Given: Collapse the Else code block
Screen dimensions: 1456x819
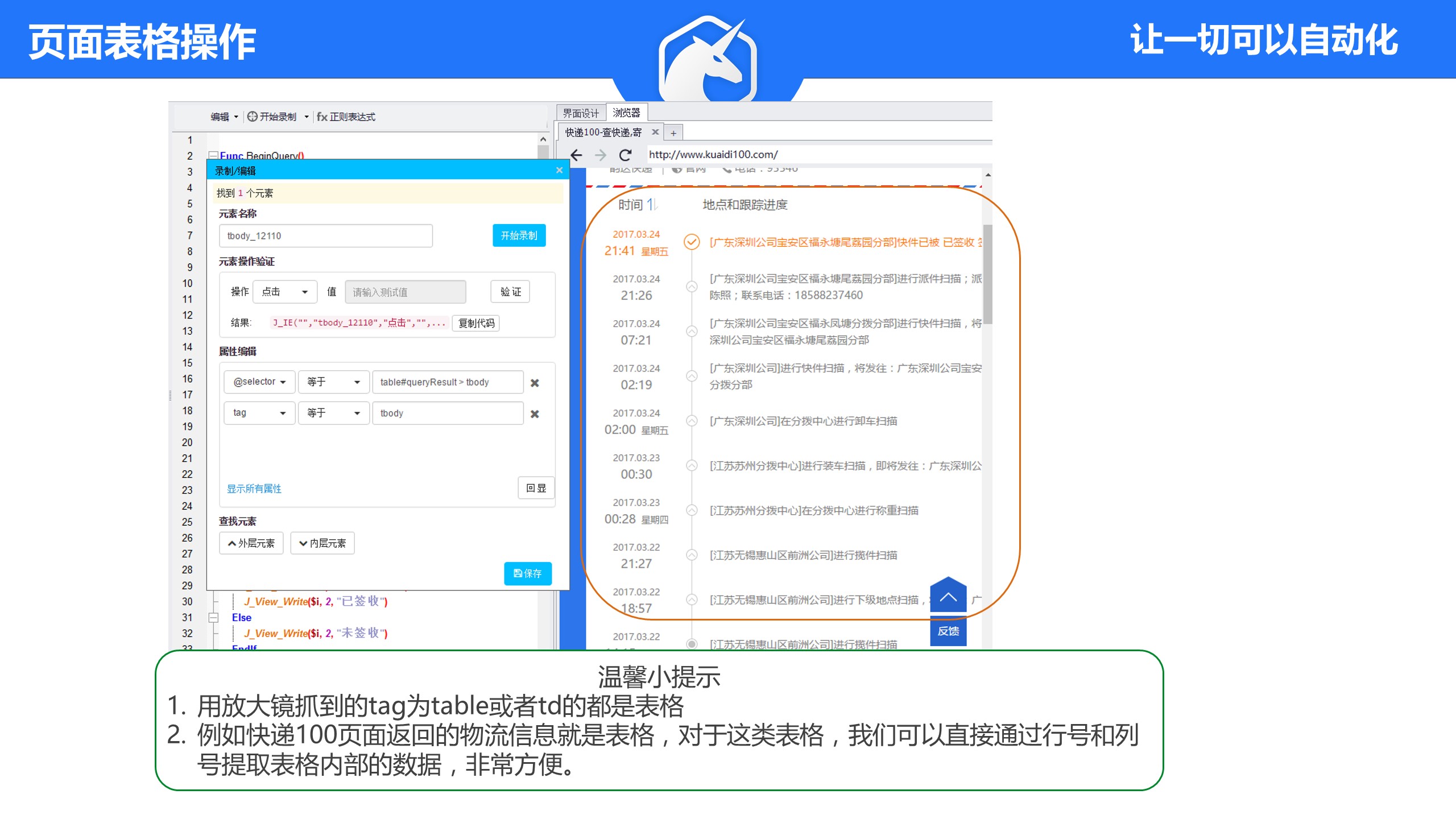Looking at the screenshot, I should [213, 618].
